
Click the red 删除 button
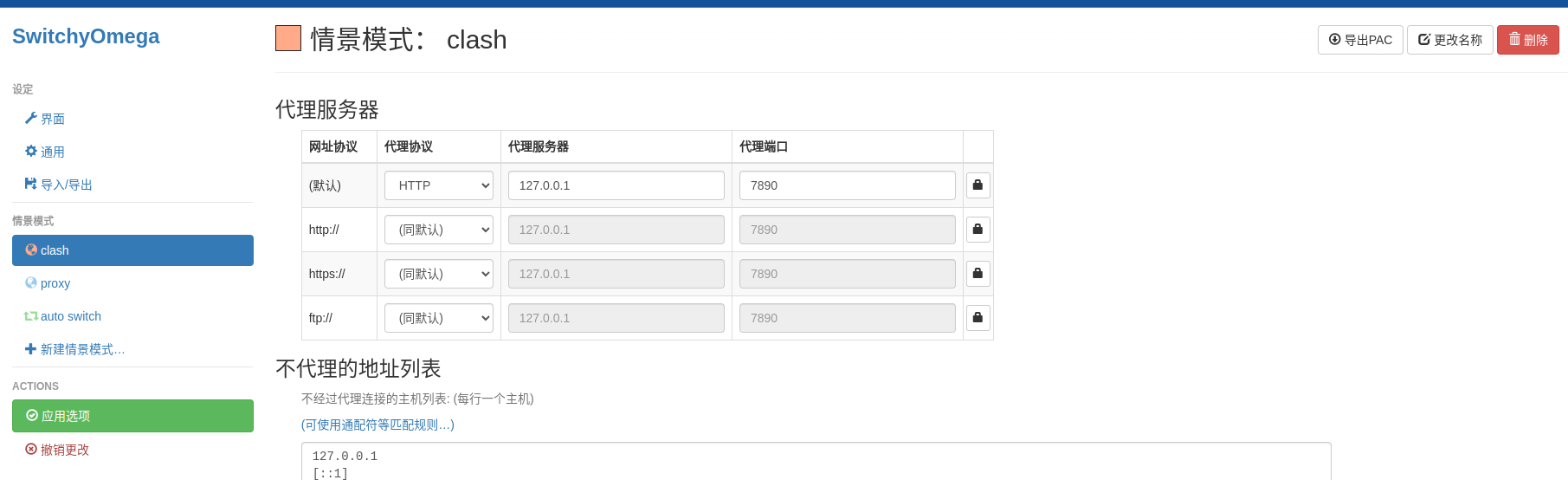point(1527,40)
